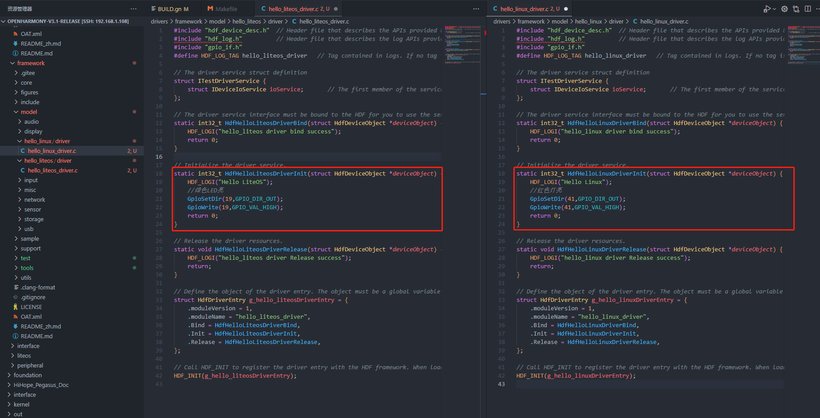This screenshot has width=820, height=418.
Task: Click hello_liteos breadcrumb in left editor
Action: click(246, 21)
